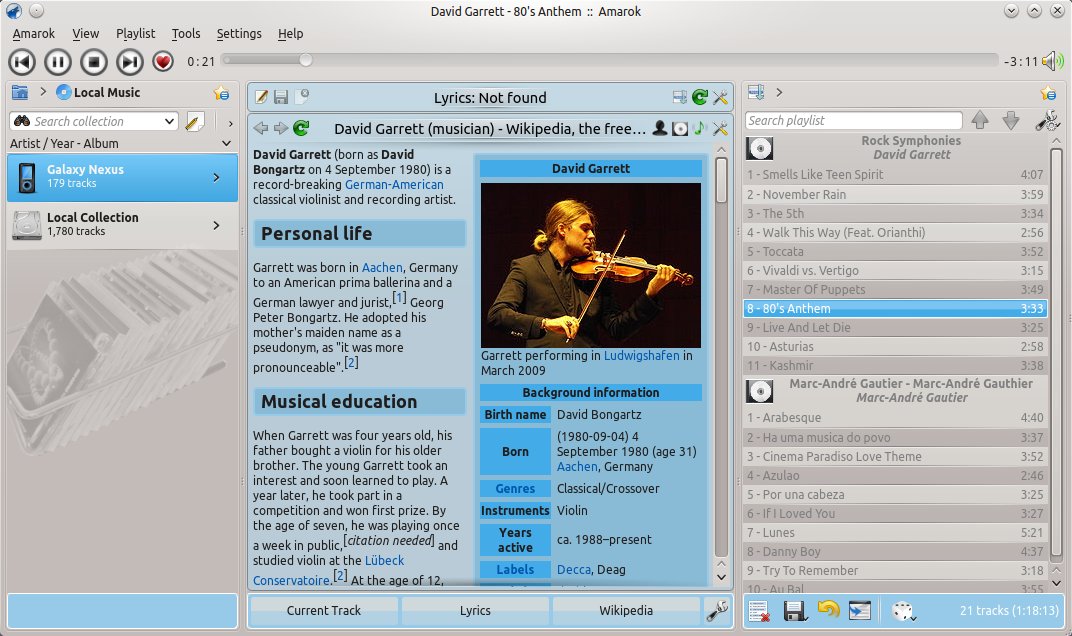Open the Settings menu
The width and height of the screenshot is (1072, 636).
239,34
